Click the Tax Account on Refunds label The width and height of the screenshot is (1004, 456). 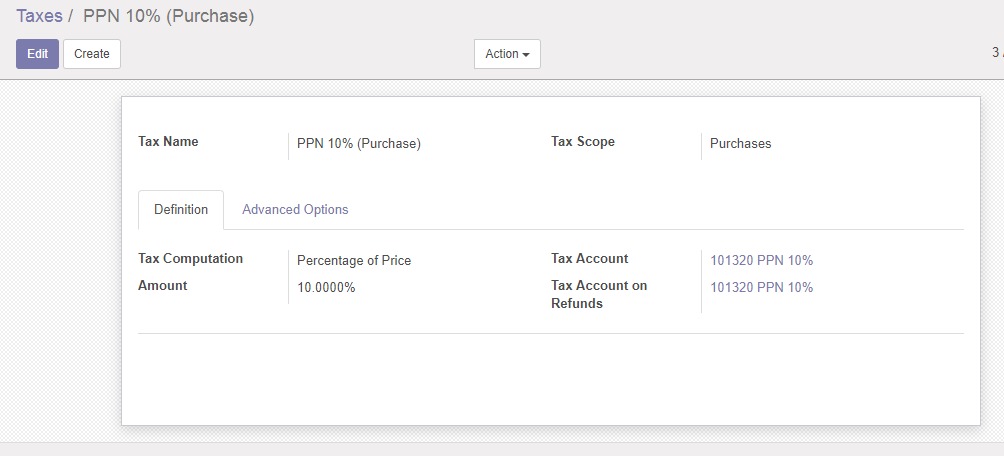(x=599, y=295)
